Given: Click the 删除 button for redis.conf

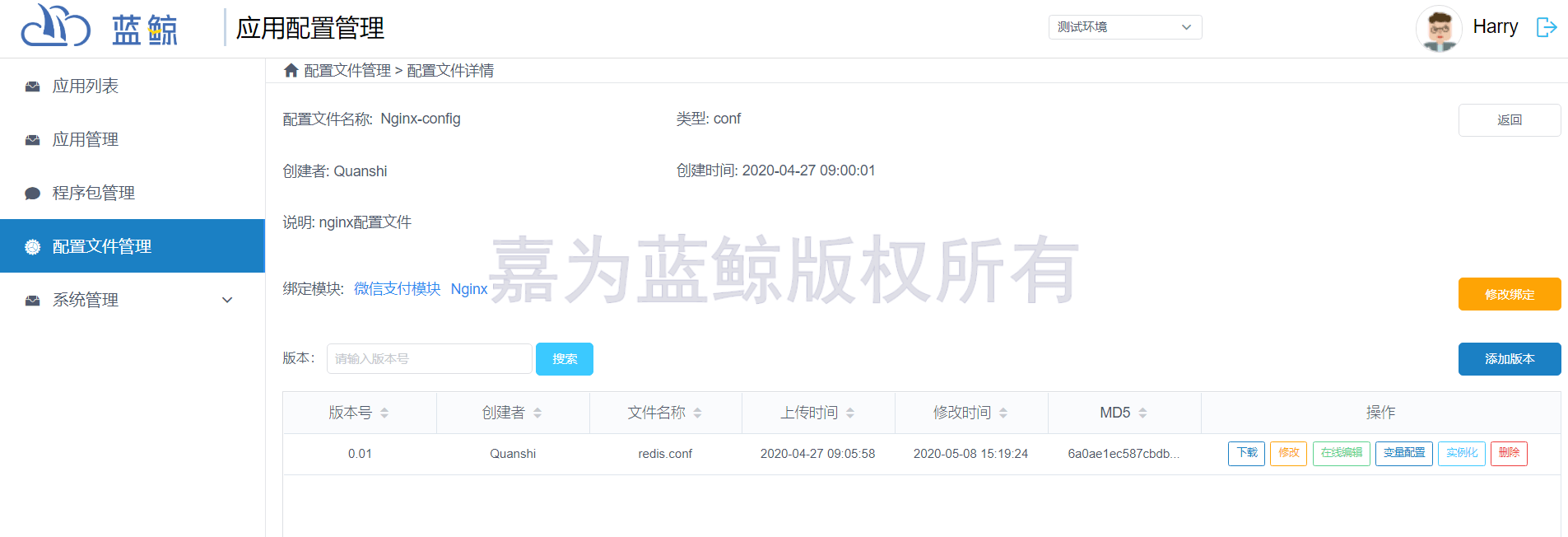Looking at the screenshot, I should click(1509, 454).
